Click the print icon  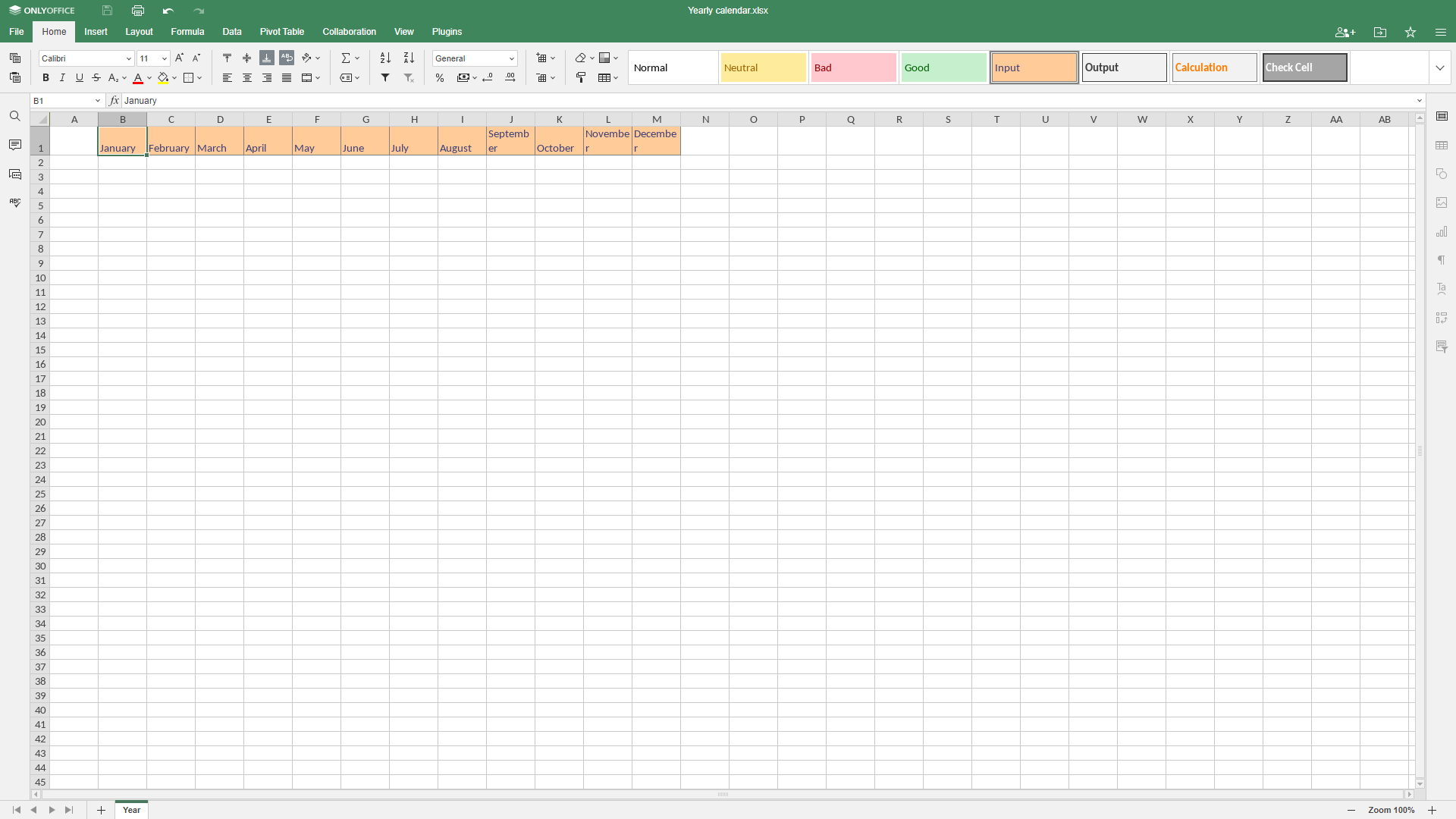tap(137, 11)
